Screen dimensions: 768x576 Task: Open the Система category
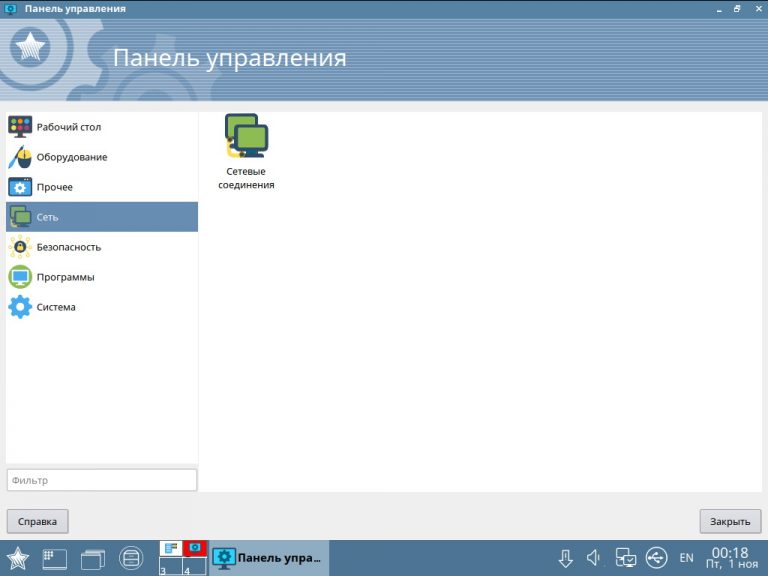coord(102,307)
